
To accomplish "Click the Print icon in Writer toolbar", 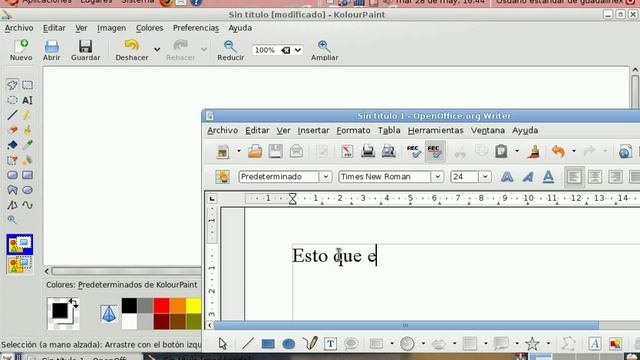I will (x=368, y=151).
